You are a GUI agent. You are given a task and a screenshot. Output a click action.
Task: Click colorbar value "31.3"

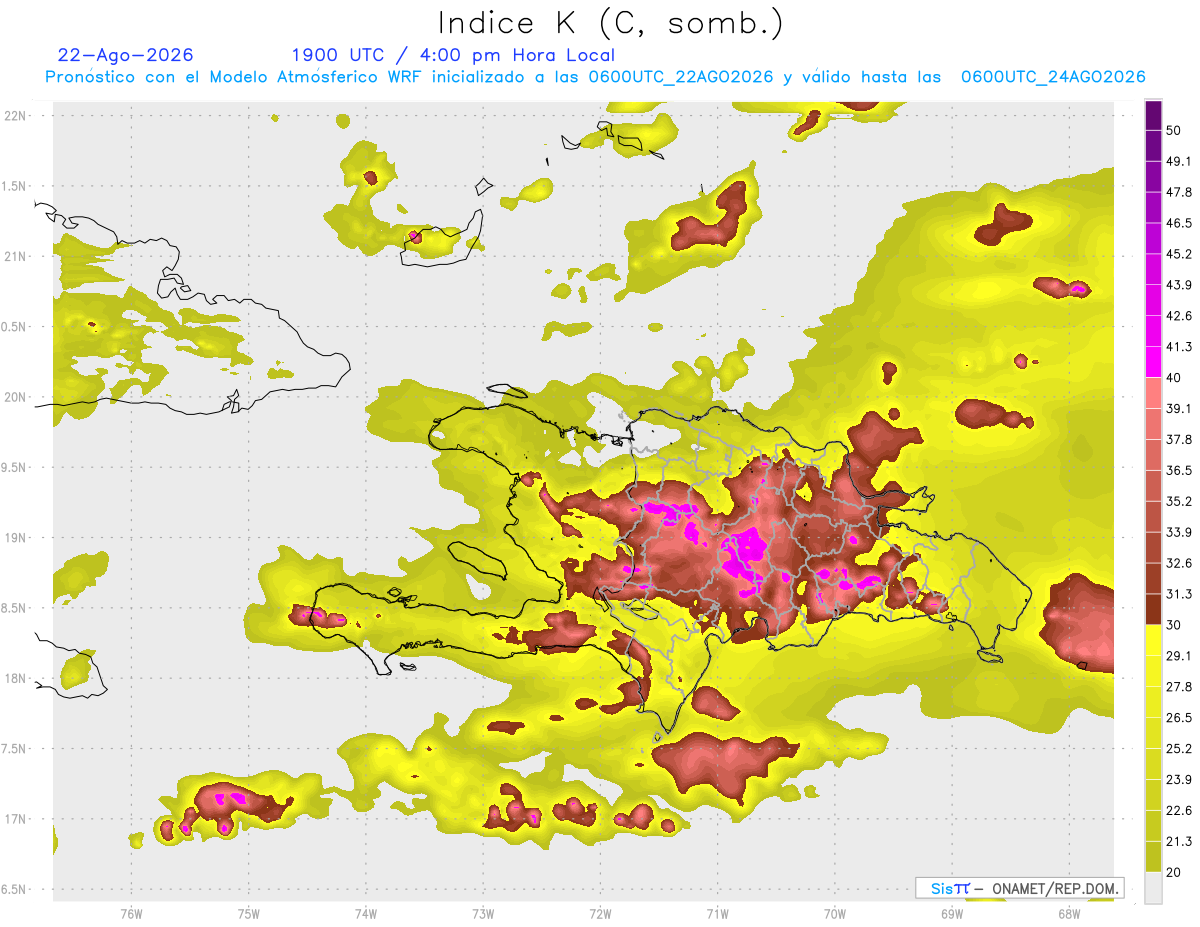pyautogui.click(x=1179, y=594)
